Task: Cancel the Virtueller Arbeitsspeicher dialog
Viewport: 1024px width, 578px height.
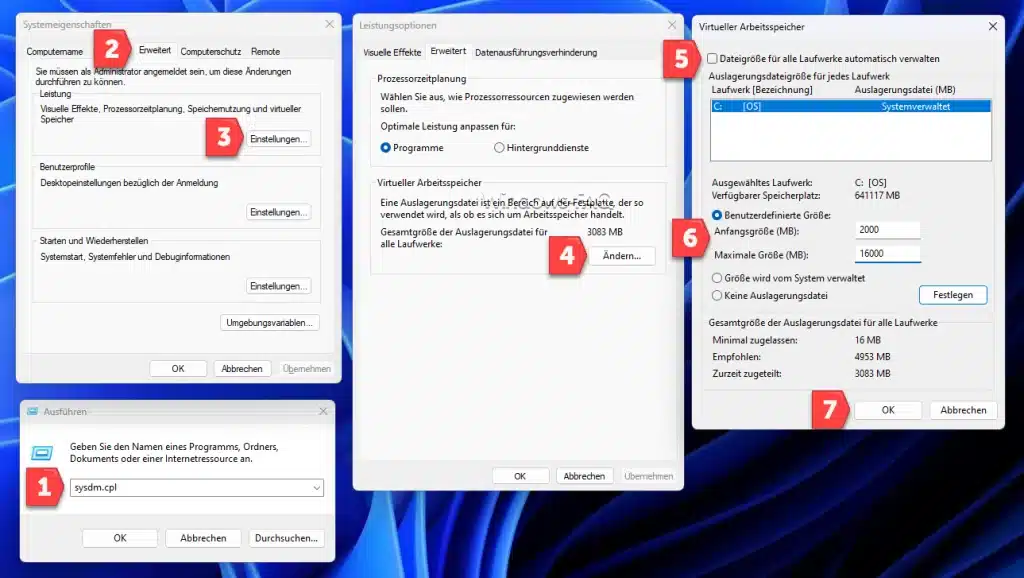Action: point(963,410)
